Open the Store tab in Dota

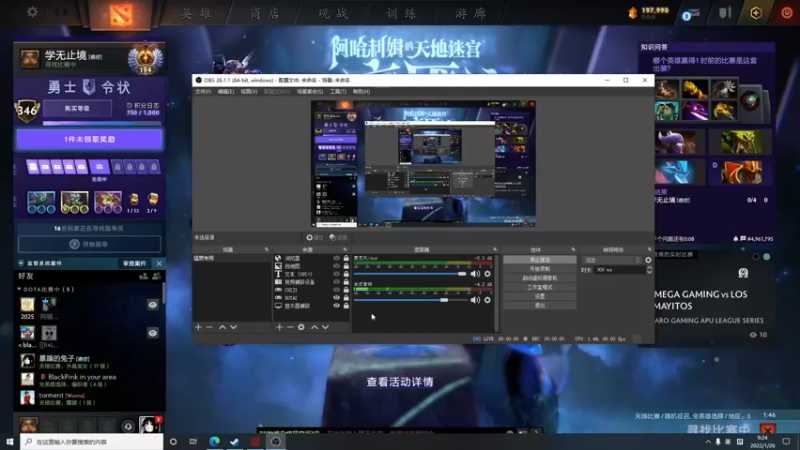(265, 14)
